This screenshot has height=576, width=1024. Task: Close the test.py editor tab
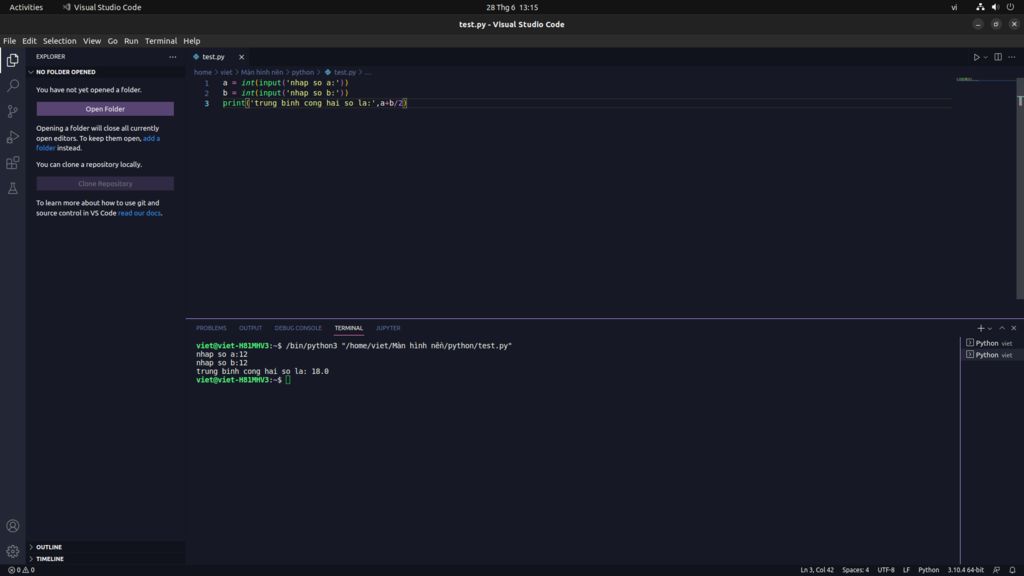(242, 57)
